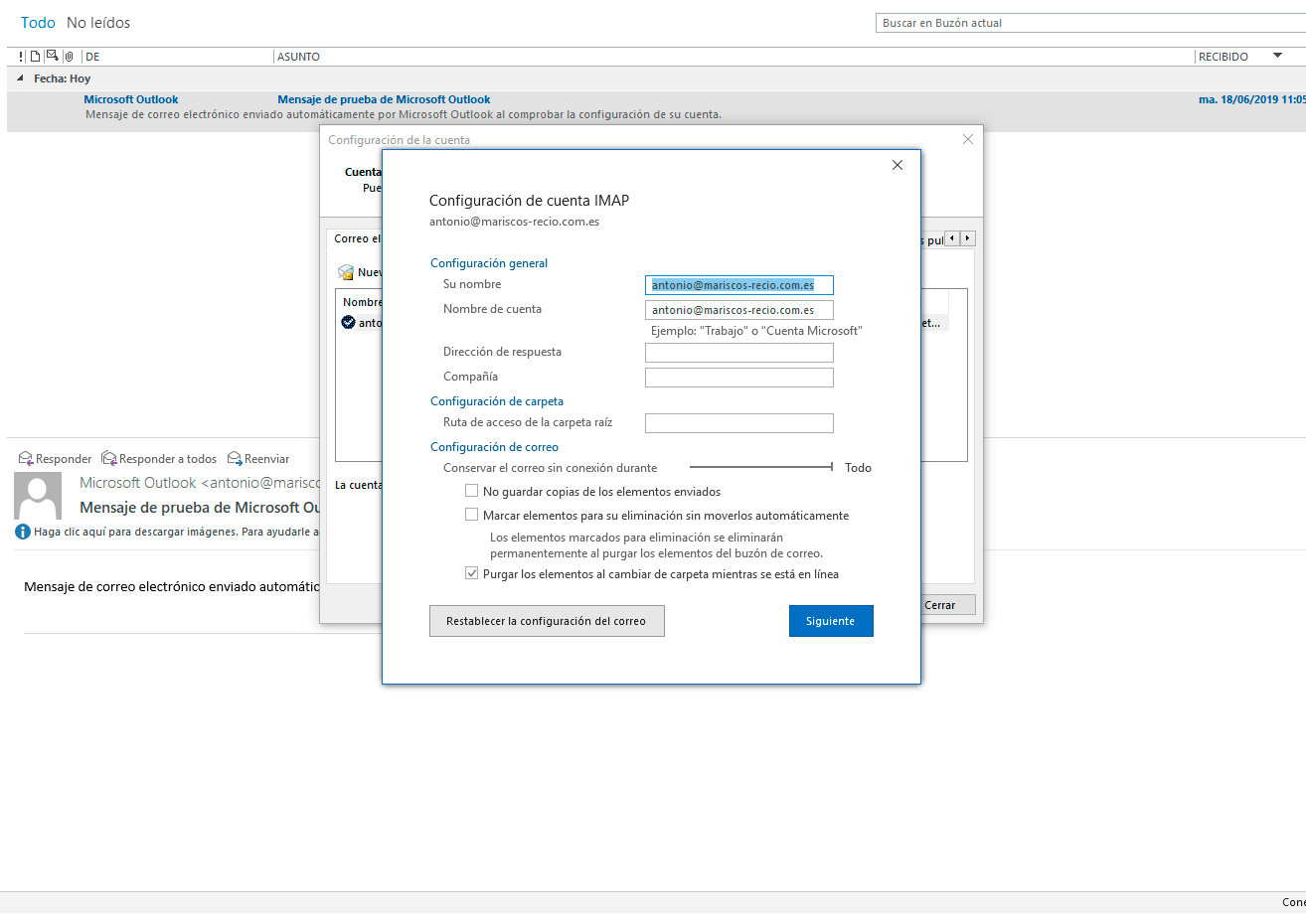
Task: Click the default account checkmark icon
Action: point(348,322)
